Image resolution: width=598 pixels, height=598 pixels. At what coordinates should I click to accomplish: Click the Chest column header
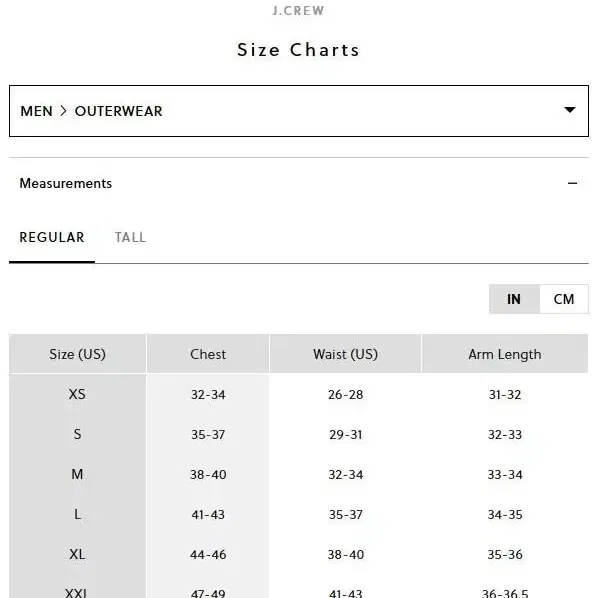tap(208, 354)
